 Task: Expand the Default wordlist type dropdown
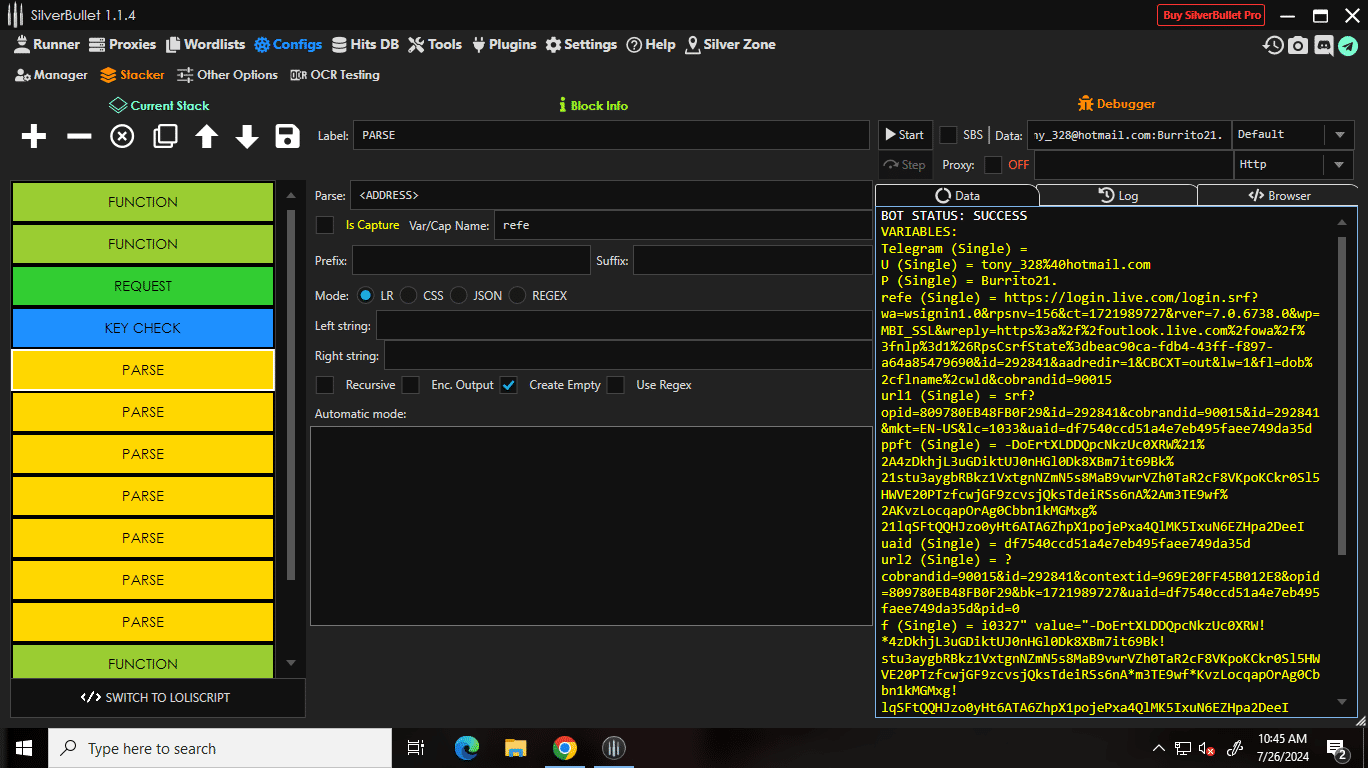coord(1339,135)
